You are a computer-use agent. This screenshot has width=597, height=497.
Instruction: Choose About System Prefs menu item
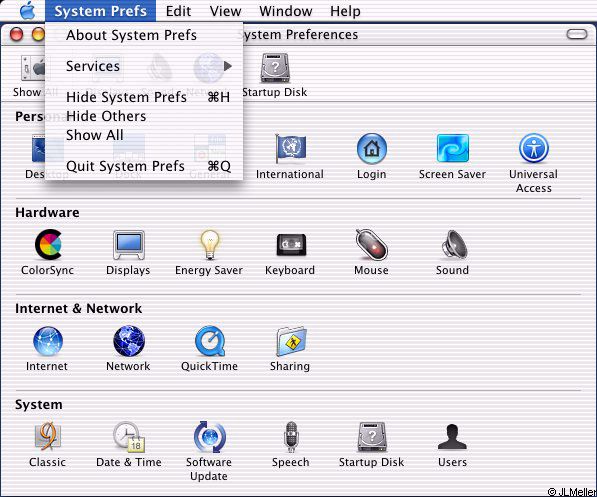pyautogui.click(x=144, y=35)
